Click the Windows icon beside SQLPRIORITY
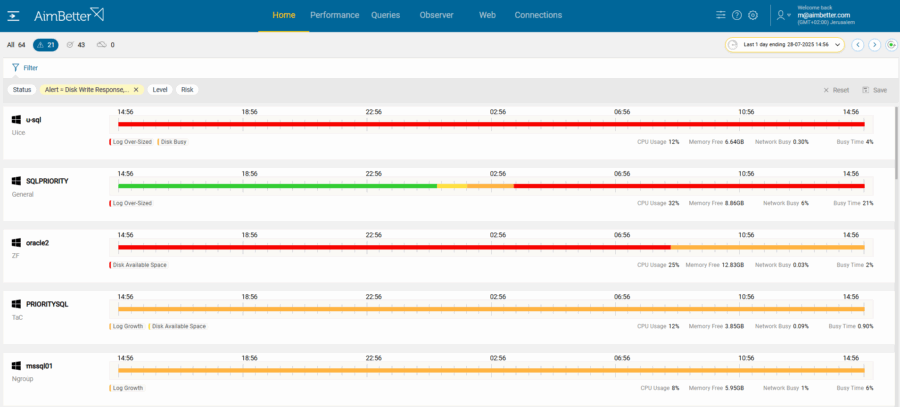The width and height of the screenshot is (900, 407). 16,181
